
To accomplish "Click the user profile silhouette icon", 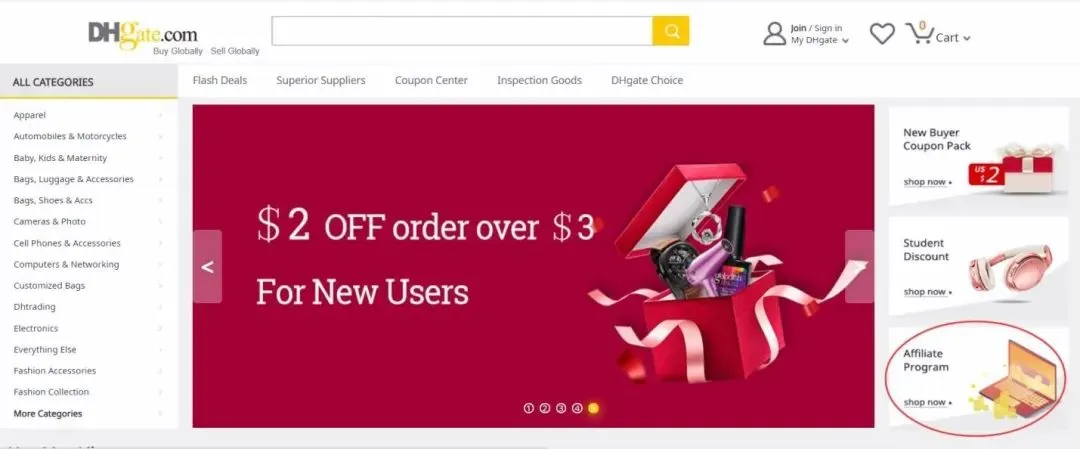I will (774, 33).
